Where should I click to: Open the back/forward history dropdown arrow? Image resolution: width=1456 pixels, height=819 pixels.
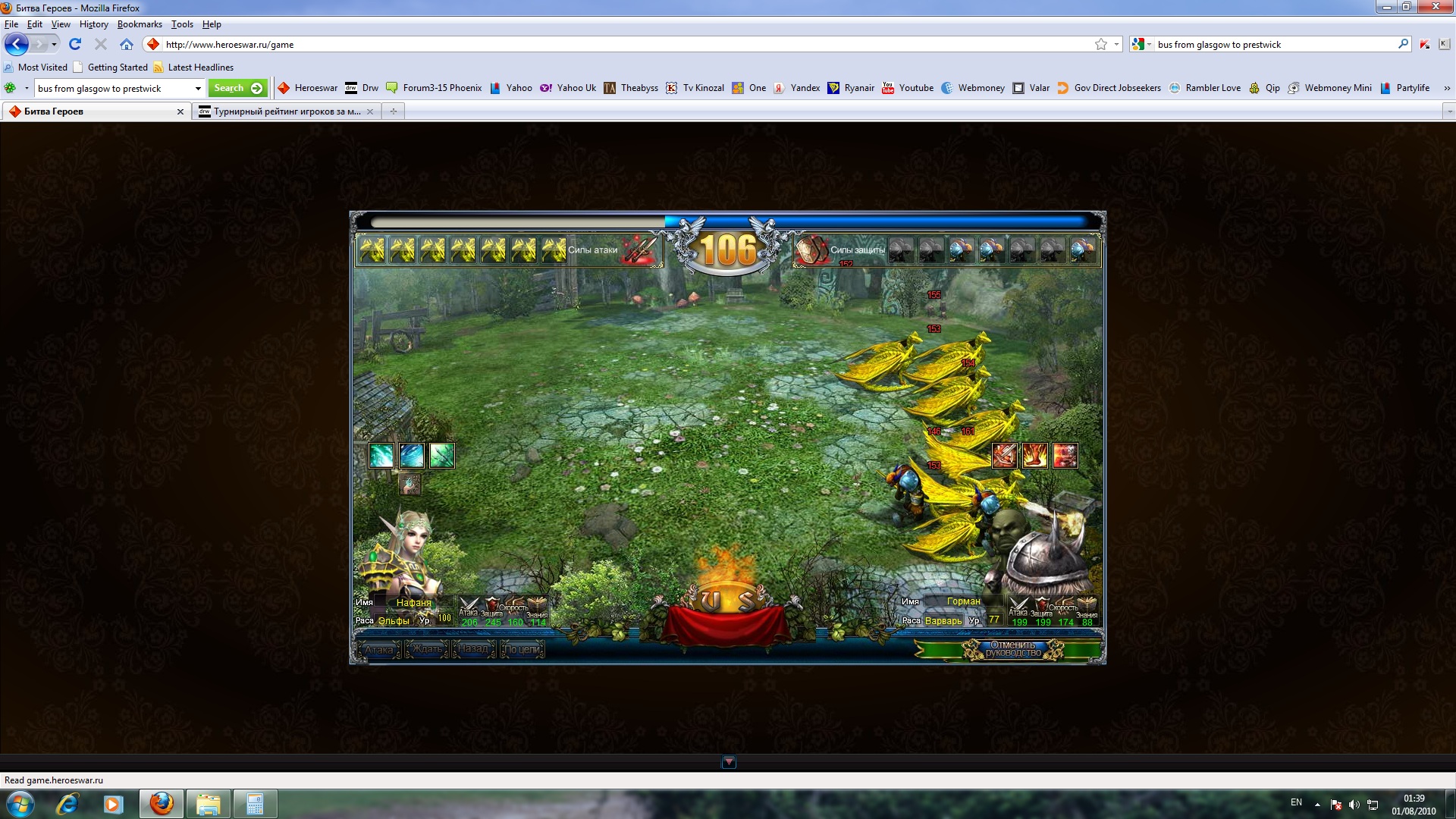(x=54, y=45)
